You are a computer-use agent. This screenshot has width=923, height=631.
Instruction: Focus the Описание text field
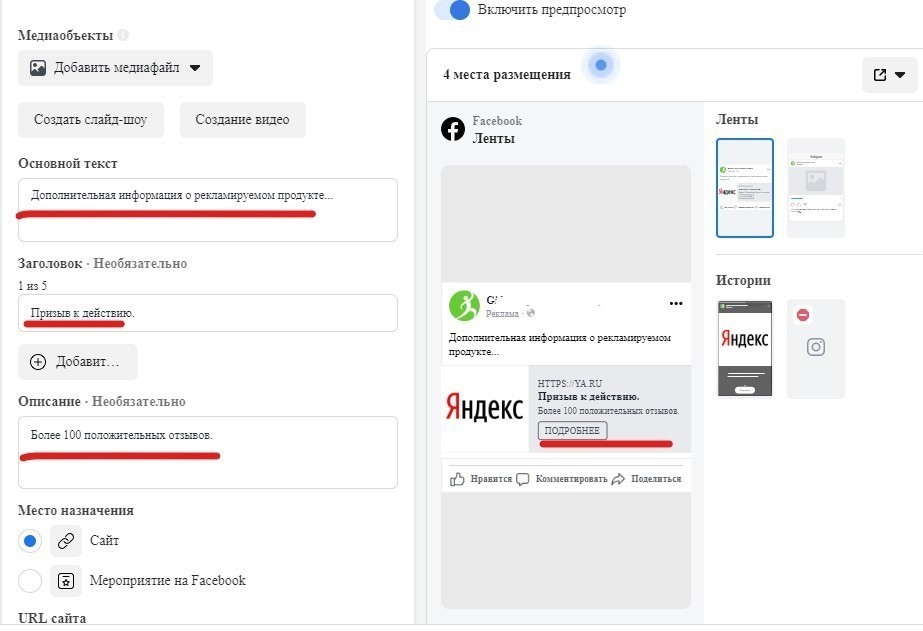[208, 452]
